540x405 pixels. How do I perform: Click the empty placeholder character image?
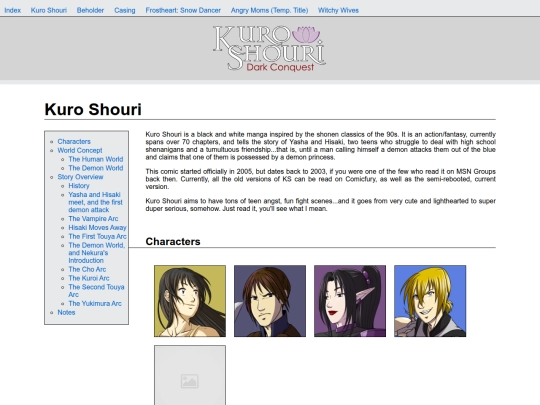point(190,375)
